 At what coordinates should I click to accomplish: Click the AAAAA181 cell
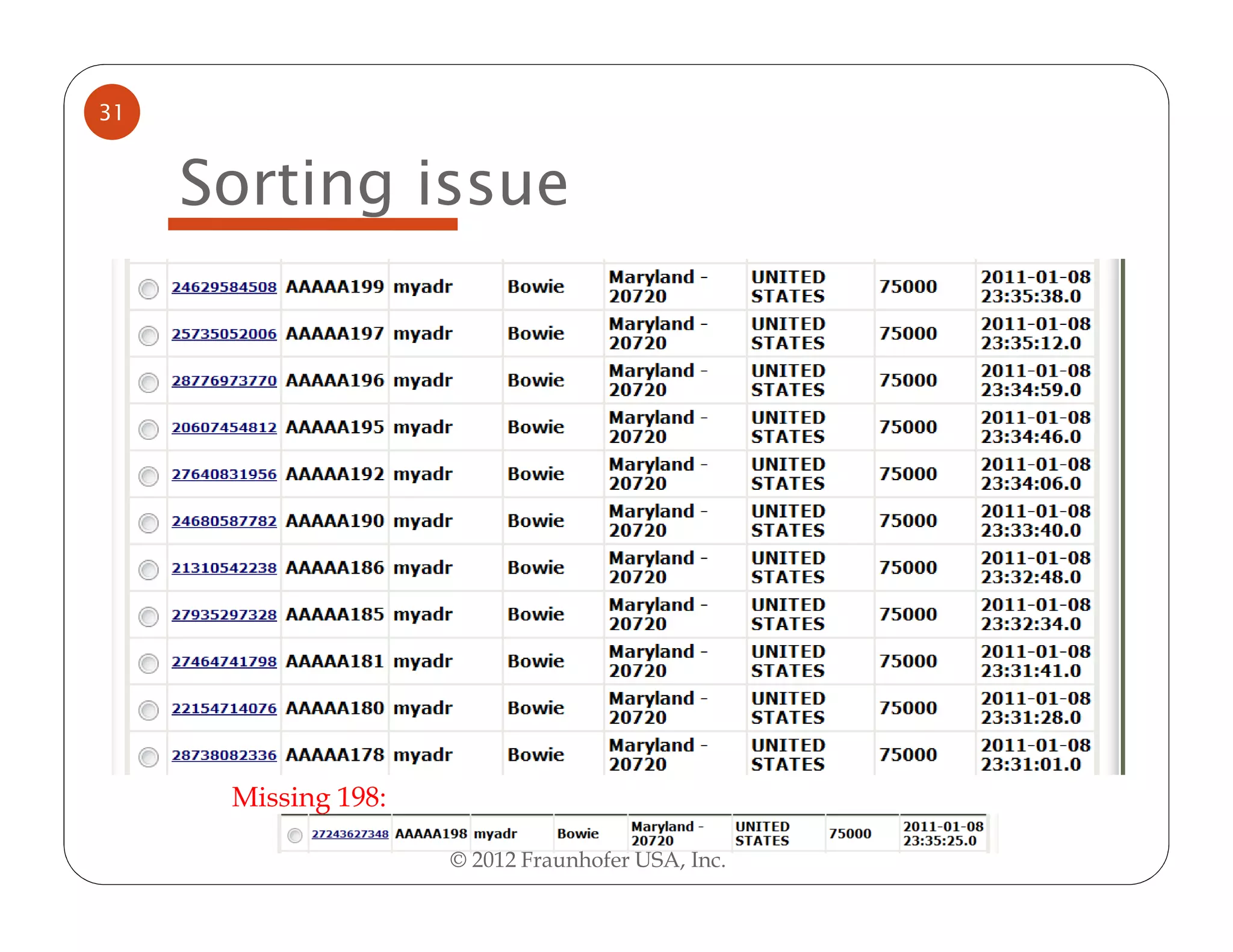335,661
